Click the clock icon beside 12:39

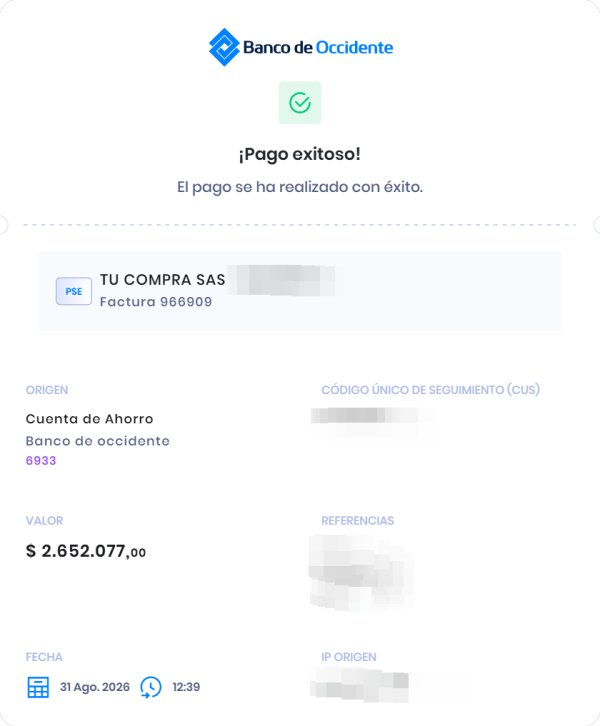pyautogui.click(x=151, y=687)
